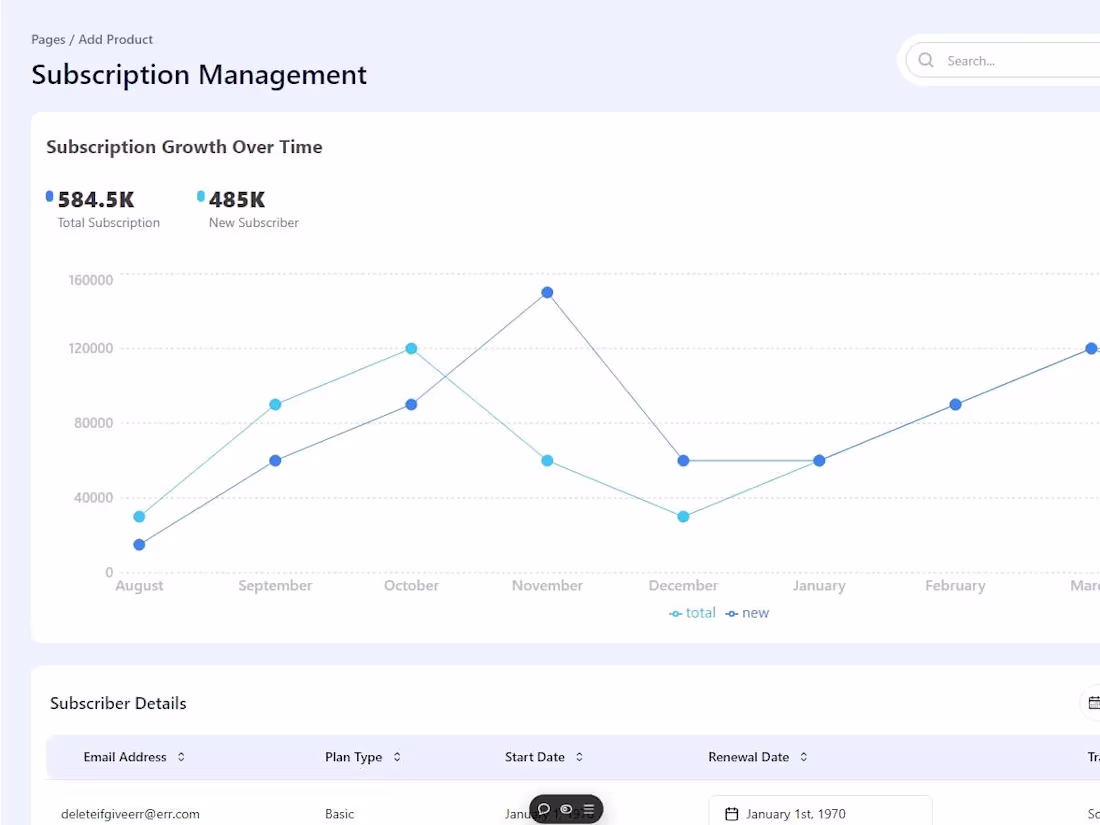
Task: Toggle the 'new' series in the chart legend
Action: pos(747,612)
